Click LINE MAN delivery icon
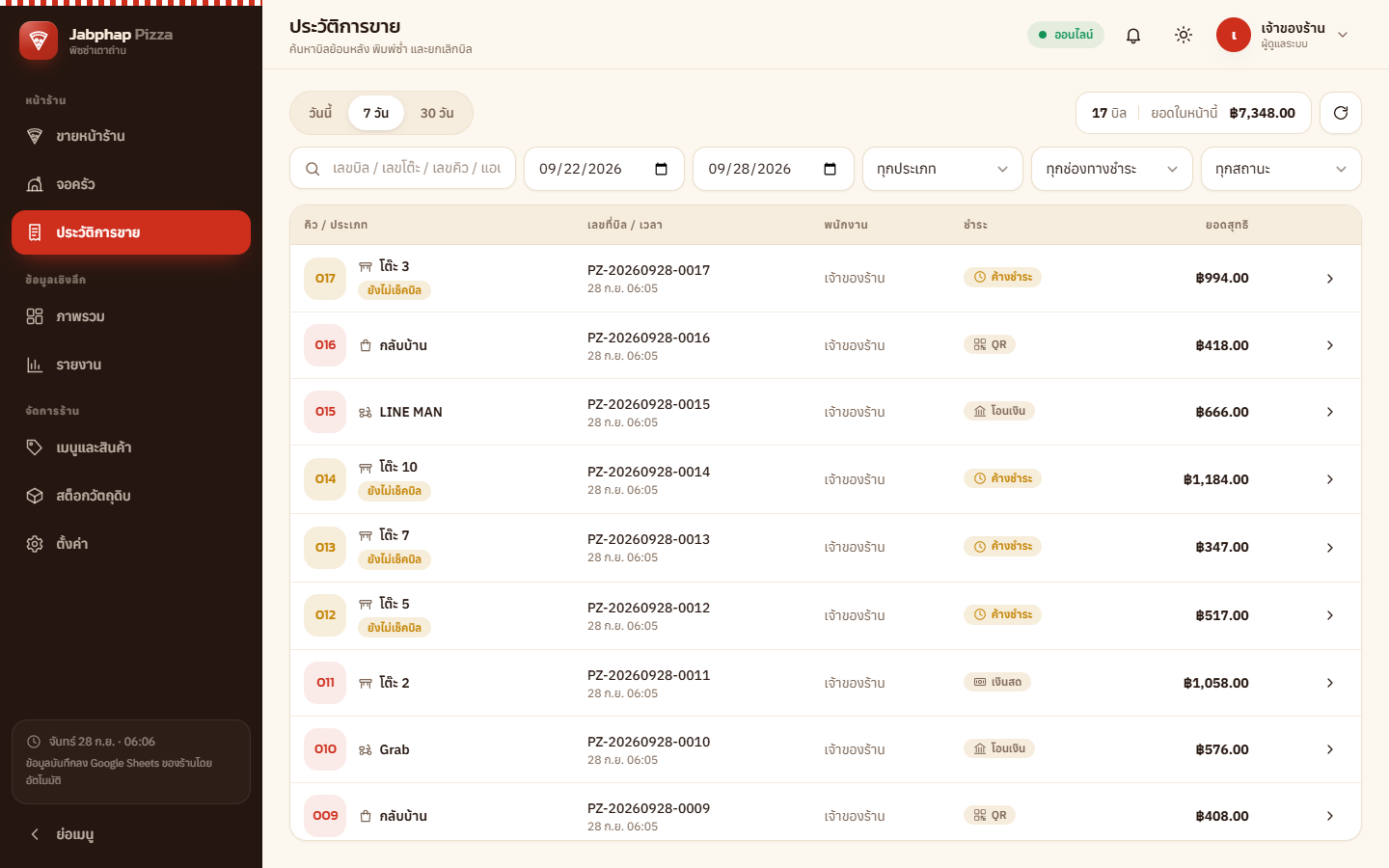This screenshot has height=868, width=1389. pos(366,413)
